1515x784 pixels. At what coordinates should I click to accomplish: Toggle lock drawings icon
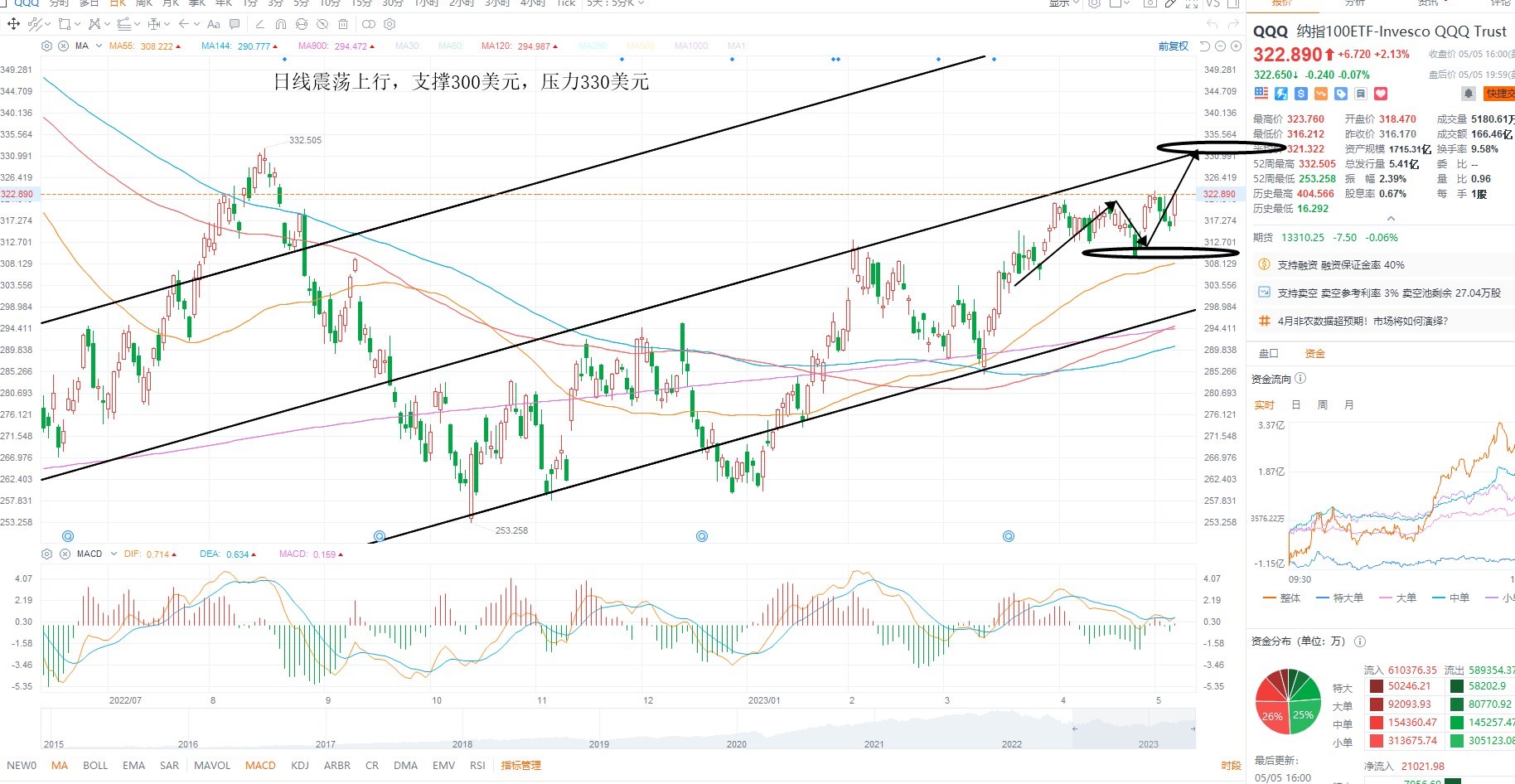[302, 24]
